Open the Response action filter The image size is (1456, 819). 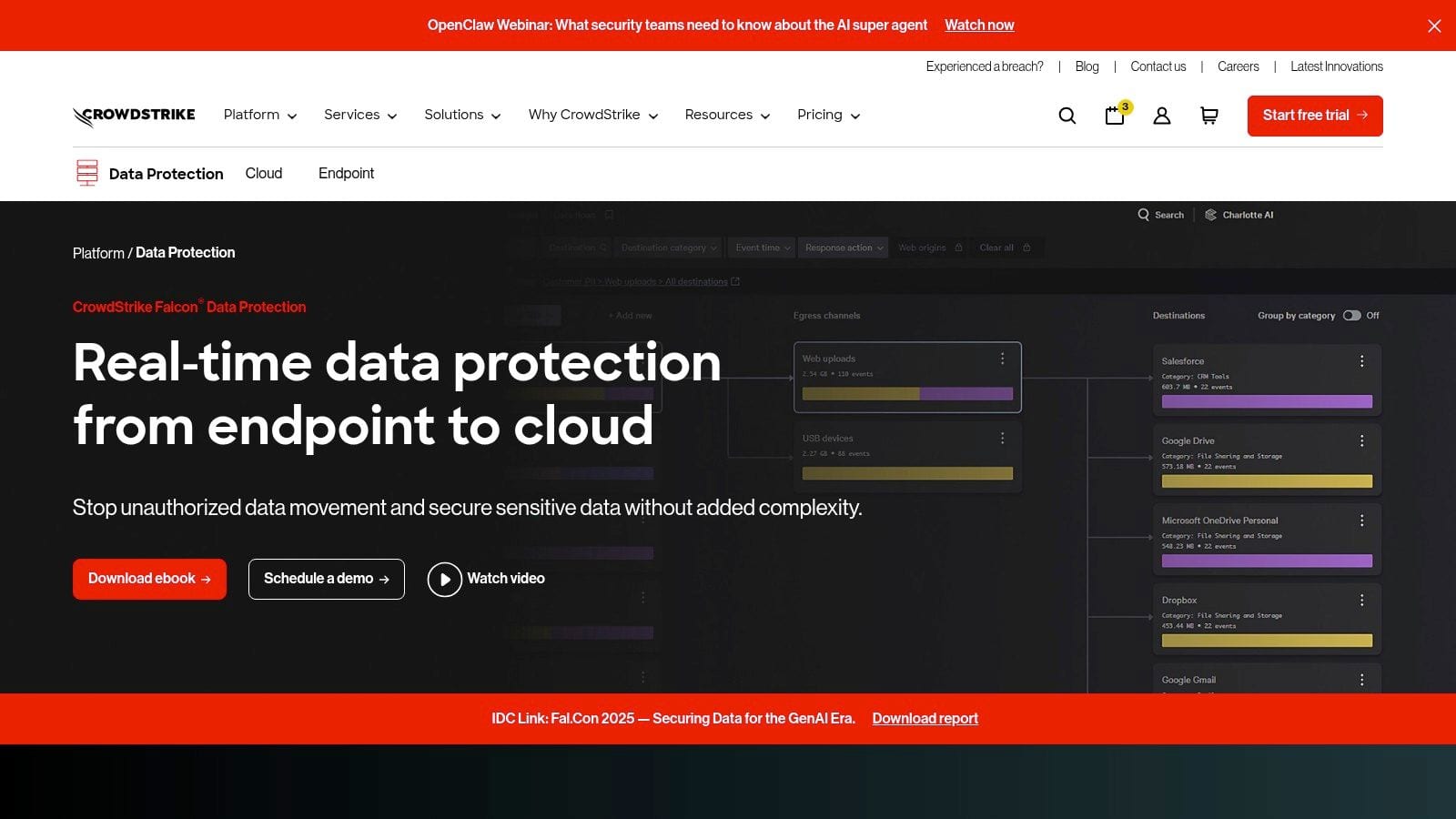844,248
